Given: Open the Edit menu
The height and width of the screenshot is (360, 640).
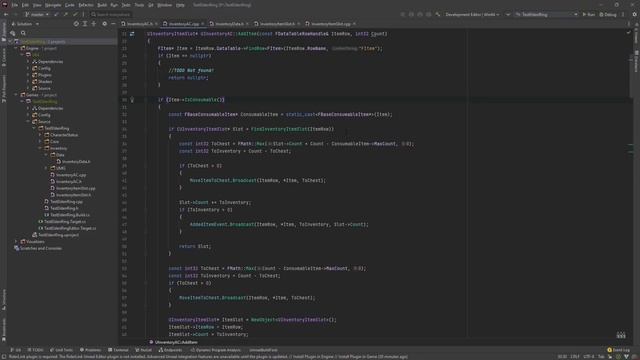Looking at the screenshot, I should click(x=25, y=5).
